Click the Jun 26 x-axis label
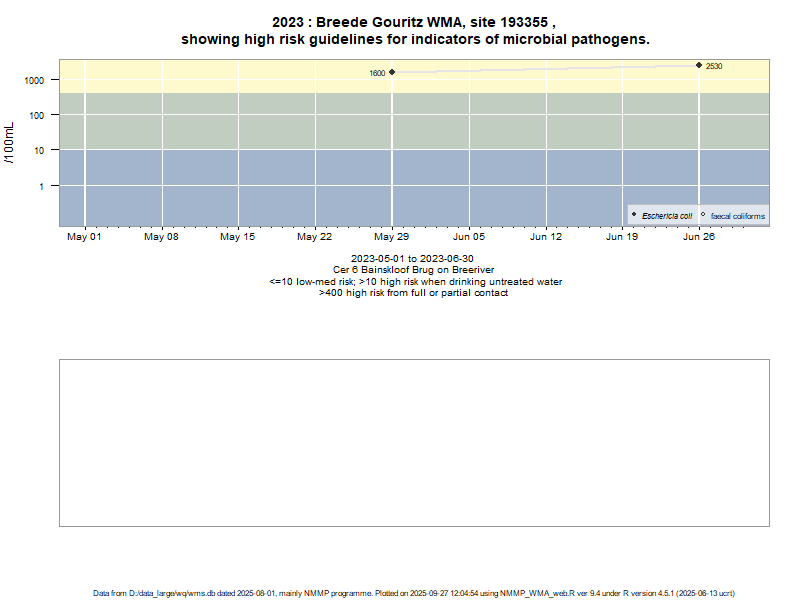The image size is (800, 600). pos(699,237)
